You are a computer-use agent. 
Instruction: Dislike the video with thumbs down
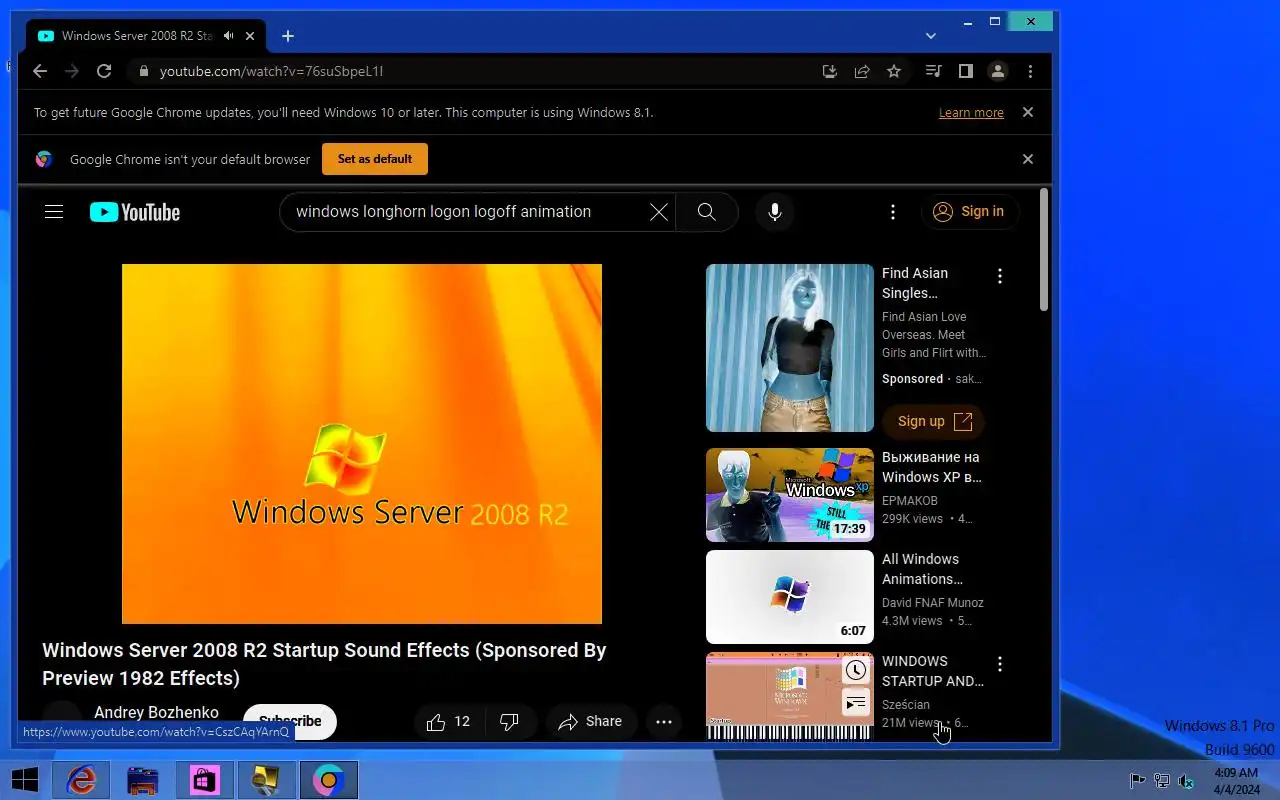tap(509, 722)
